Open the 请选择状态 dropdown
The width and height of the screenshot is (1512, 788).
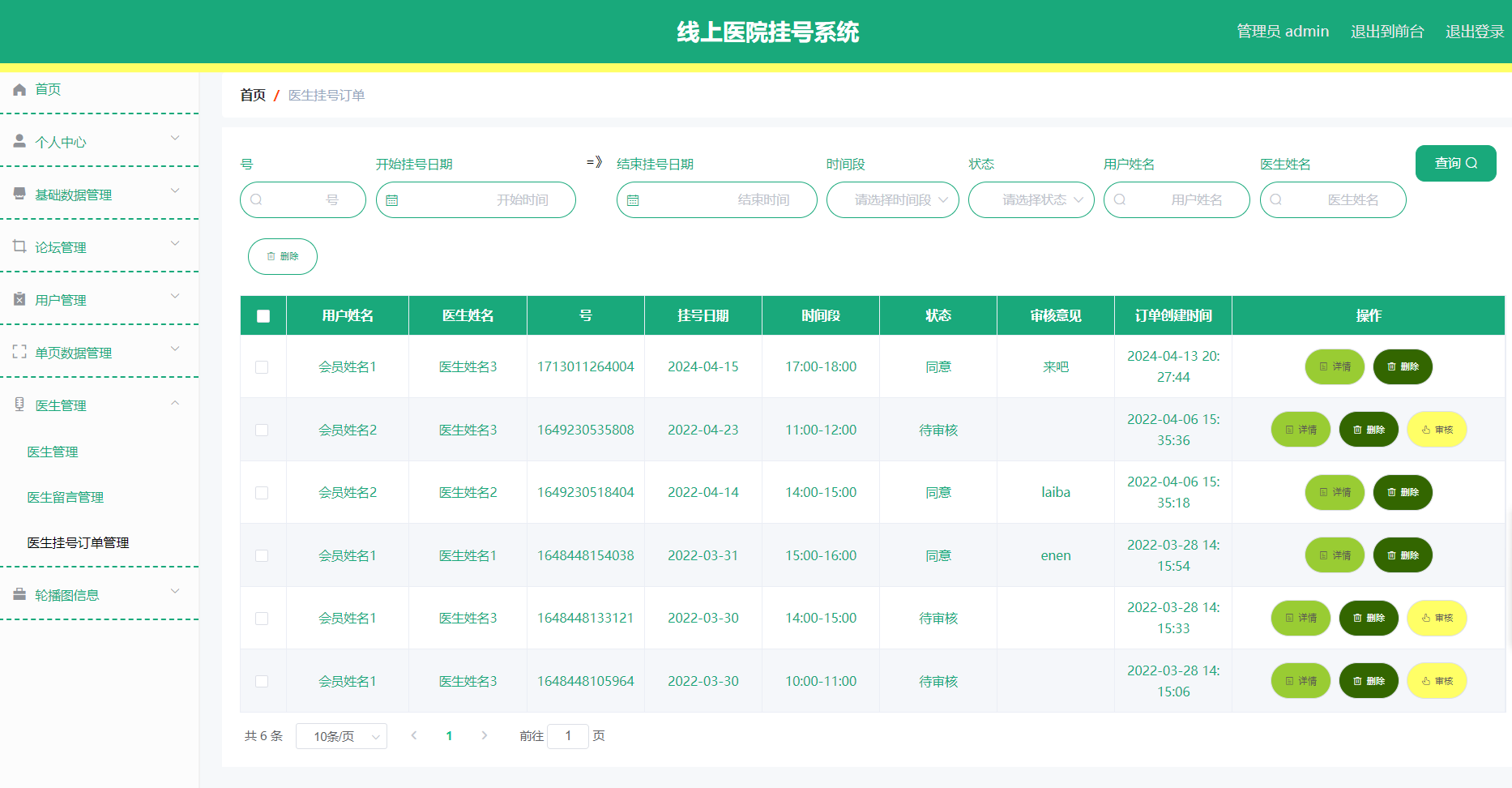click(x=1031, y=199)
